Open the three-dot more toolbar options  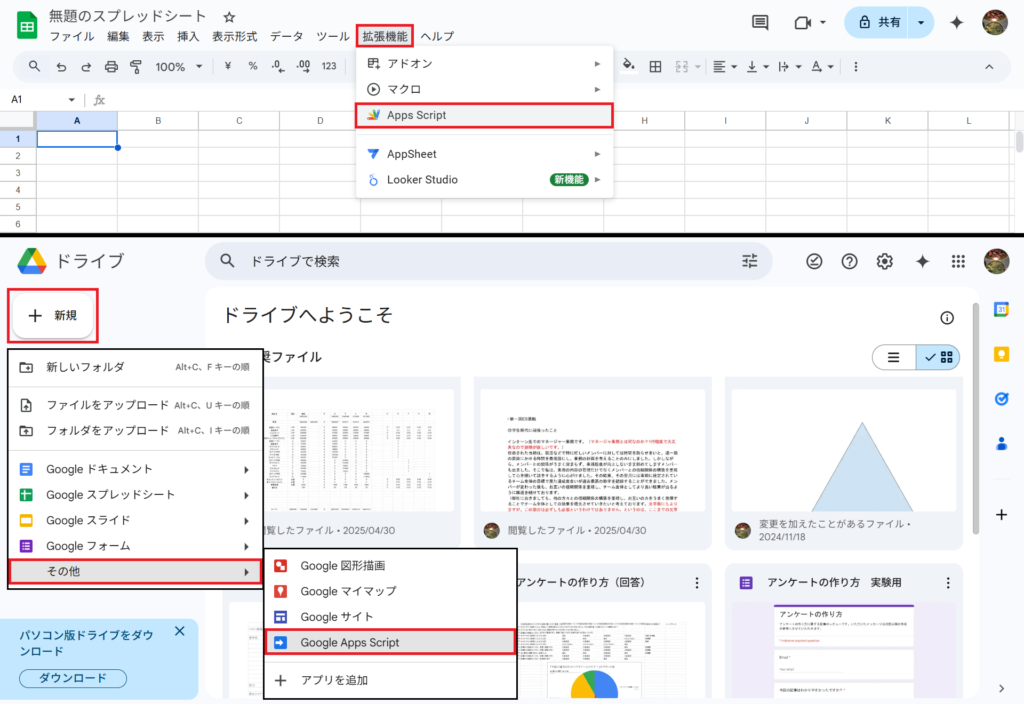tap(856, 67)
